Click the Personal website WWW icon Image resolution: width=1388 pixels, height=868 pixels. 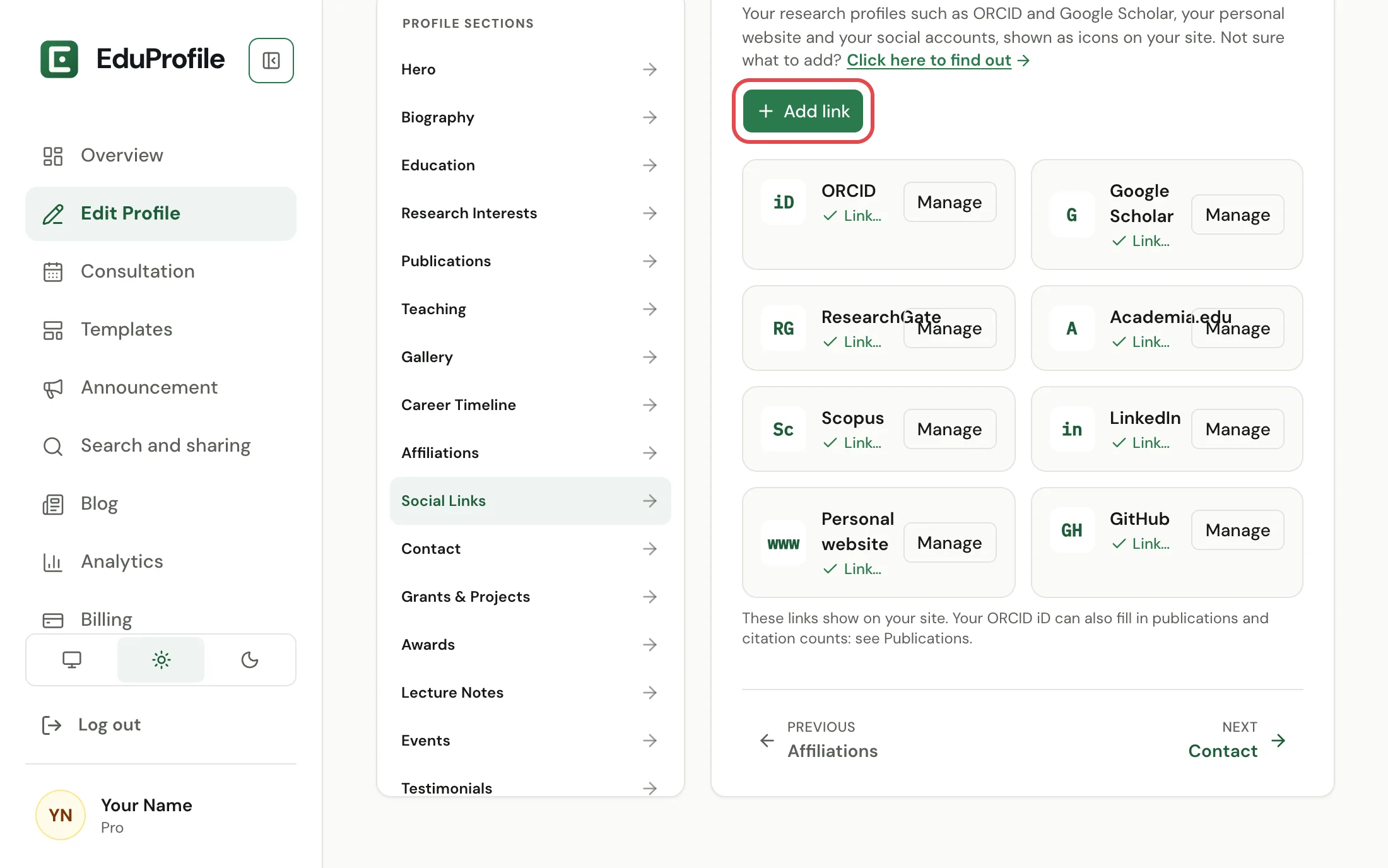tap(784, 542)
